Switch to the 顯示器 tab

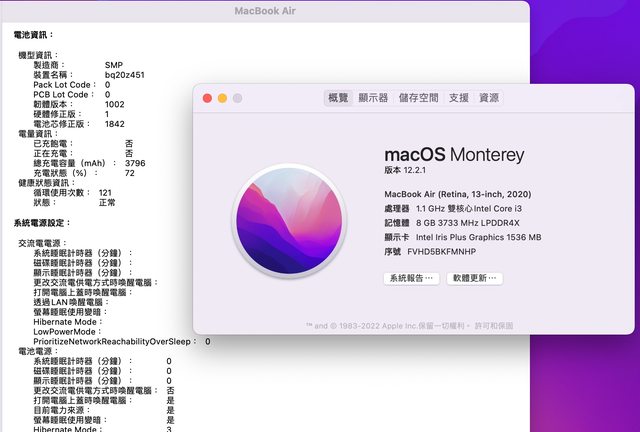pos(373,98)
